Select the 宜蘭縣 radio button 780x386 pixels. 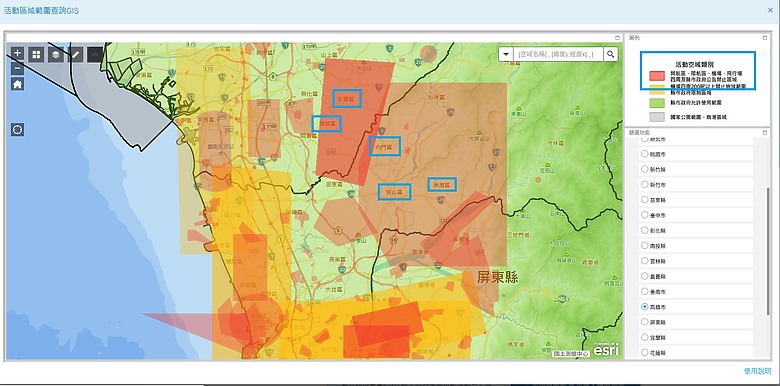tap(644, 337)
